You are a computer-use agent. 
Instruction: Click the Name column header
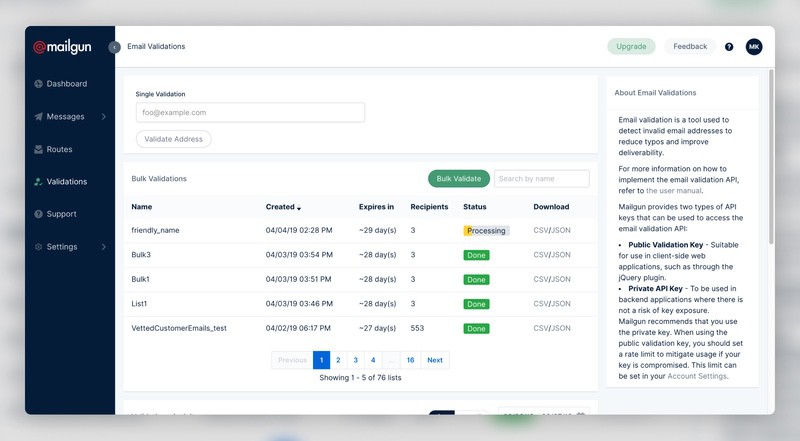(142, 207)
